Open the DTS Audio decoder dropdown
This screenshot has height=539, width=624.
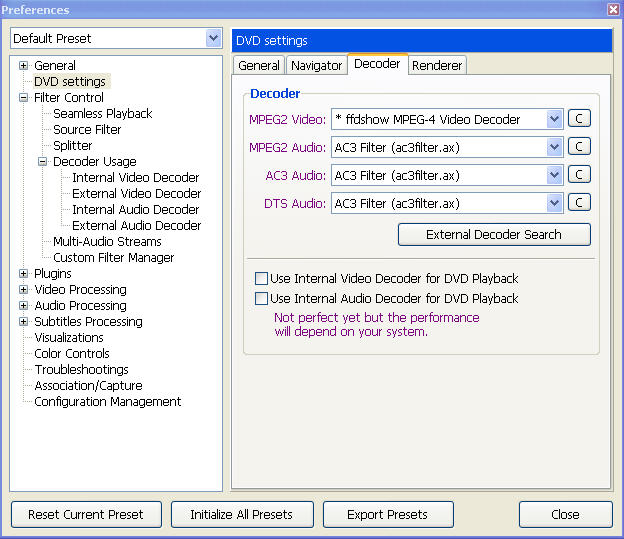click(555, 204)
